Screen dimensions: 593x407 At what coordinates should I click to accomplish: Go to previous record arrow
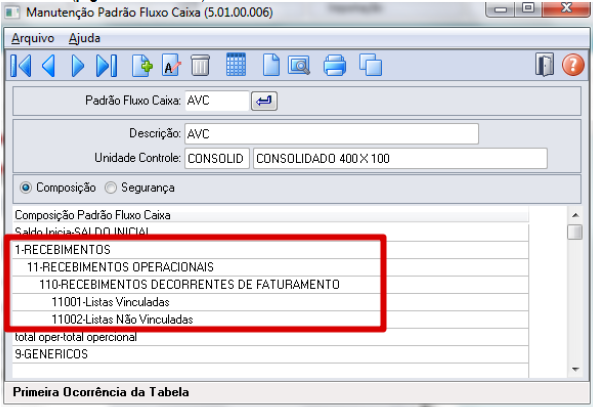pyautogui.click(x=48, y=66)
